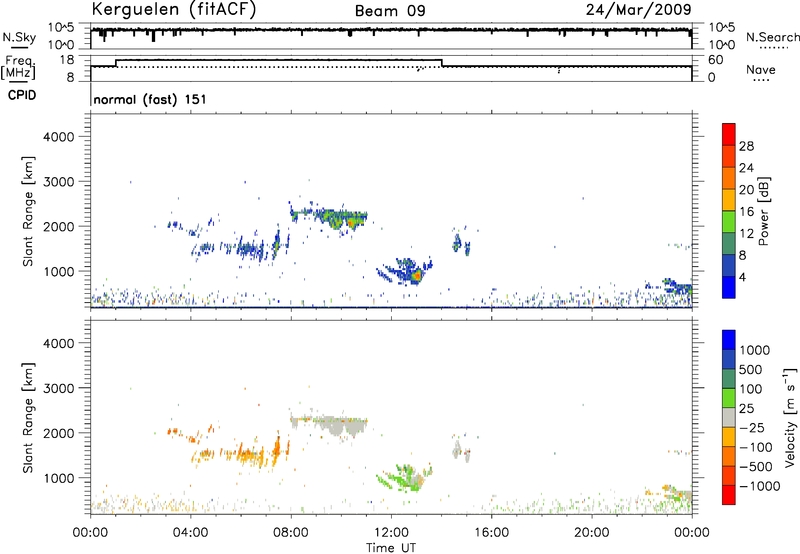Click the red-orange power echo near 13:00 UT

tap(417, 275)
